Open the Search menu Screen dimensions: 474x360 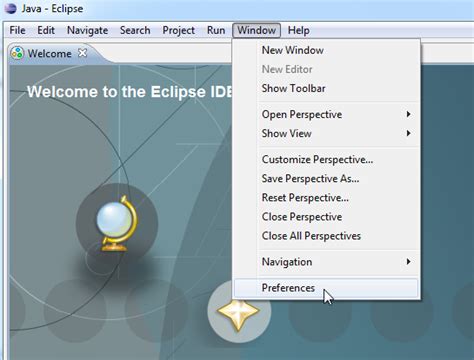click(135, 30)
